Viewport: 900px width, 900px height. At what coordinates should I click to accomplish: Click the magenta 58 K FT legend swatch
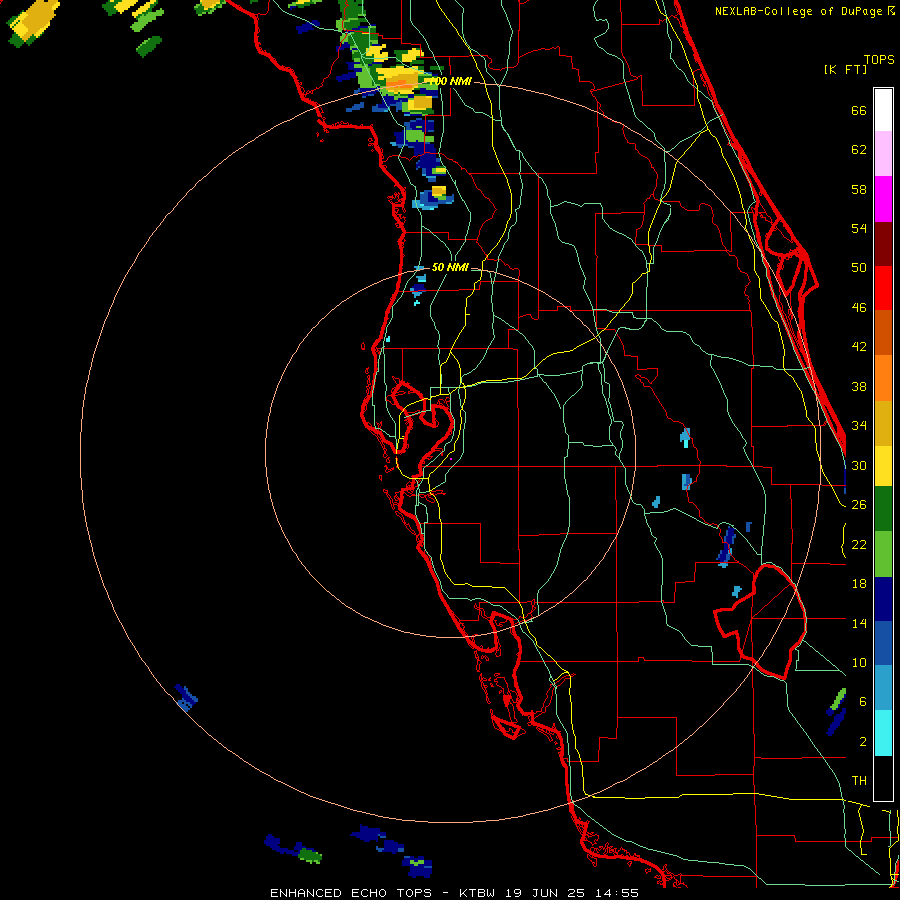883,199
